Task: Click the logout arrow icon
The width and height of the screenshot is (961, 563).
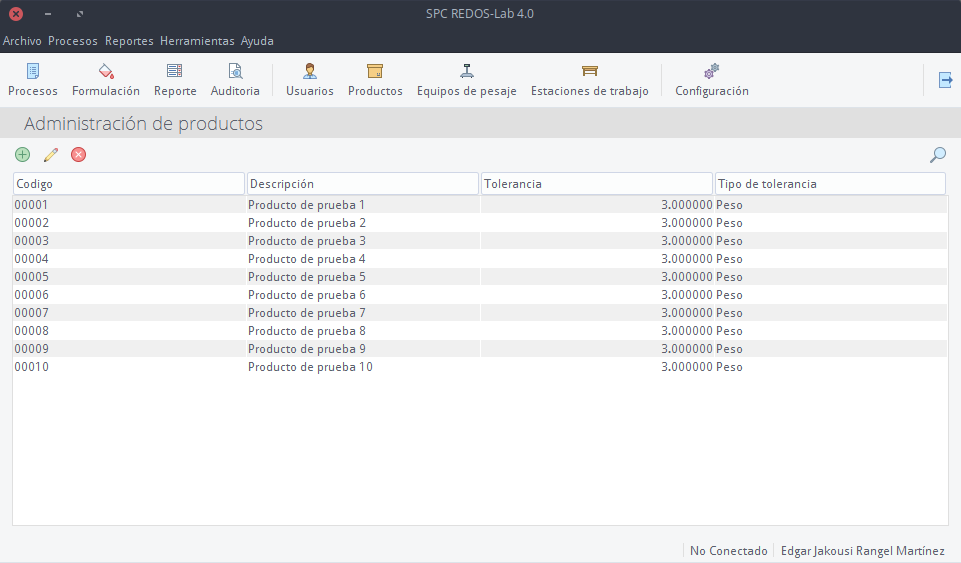Action: pyautogui.click(x=945, y=80)
